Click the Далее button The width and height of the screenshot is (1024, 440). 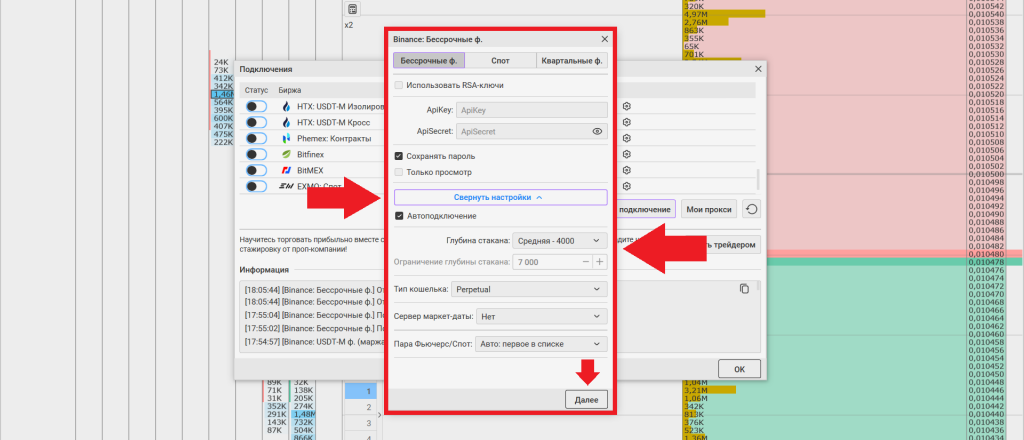[x=586, y=400]
